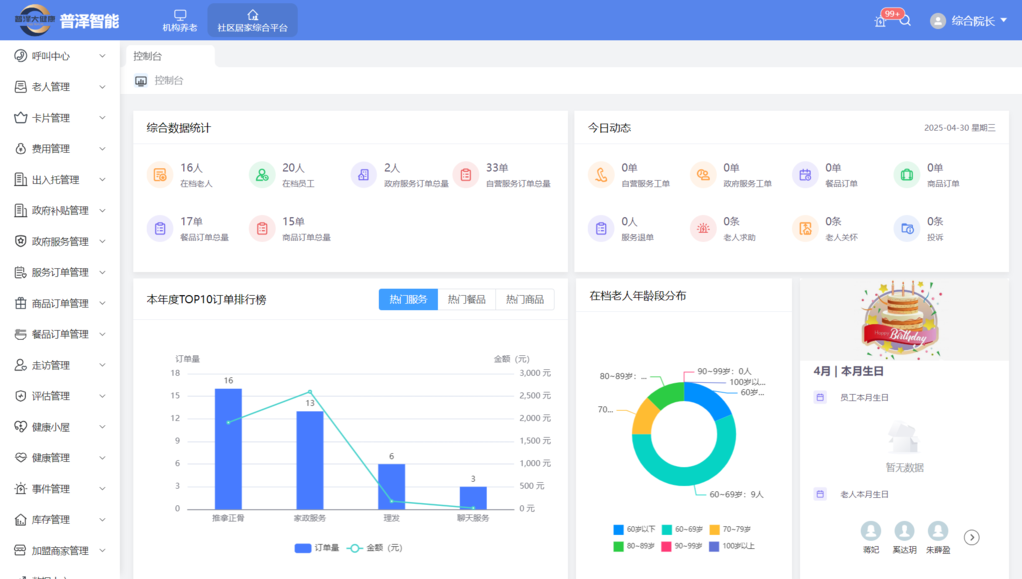Click the 16 bar for 推拿正骨

pos(228,449)
